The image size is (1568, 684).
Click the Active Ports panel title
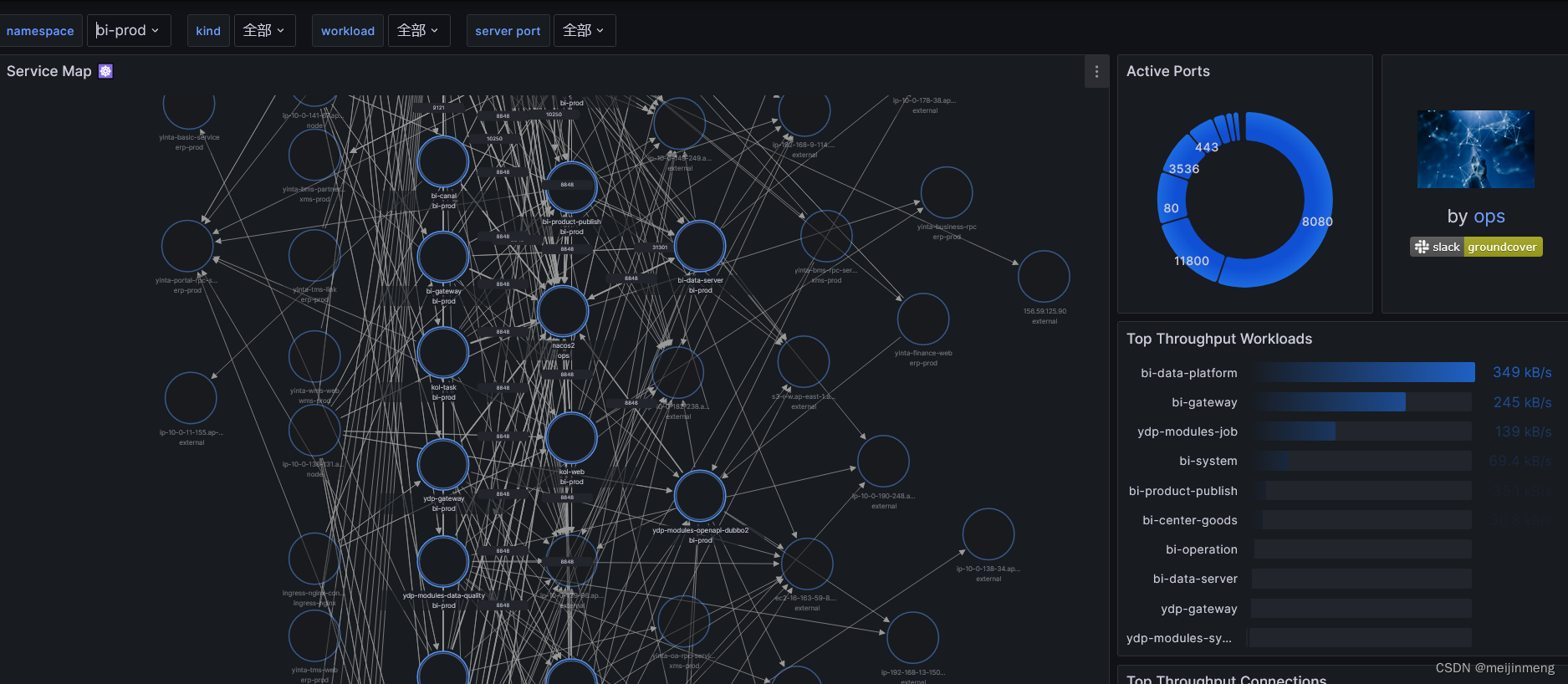1168,71
